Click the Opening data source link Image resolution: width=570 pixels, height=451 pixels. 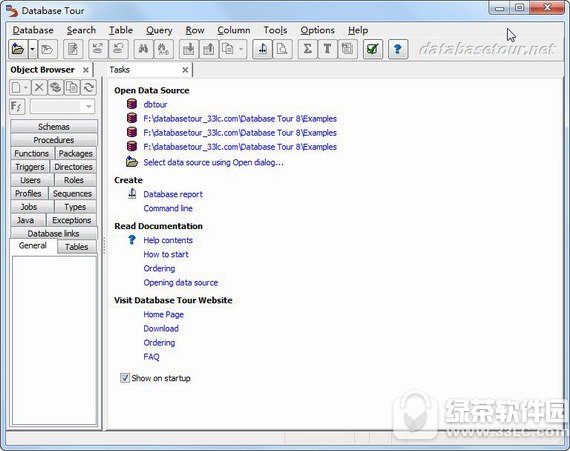(x=181, y=283)
